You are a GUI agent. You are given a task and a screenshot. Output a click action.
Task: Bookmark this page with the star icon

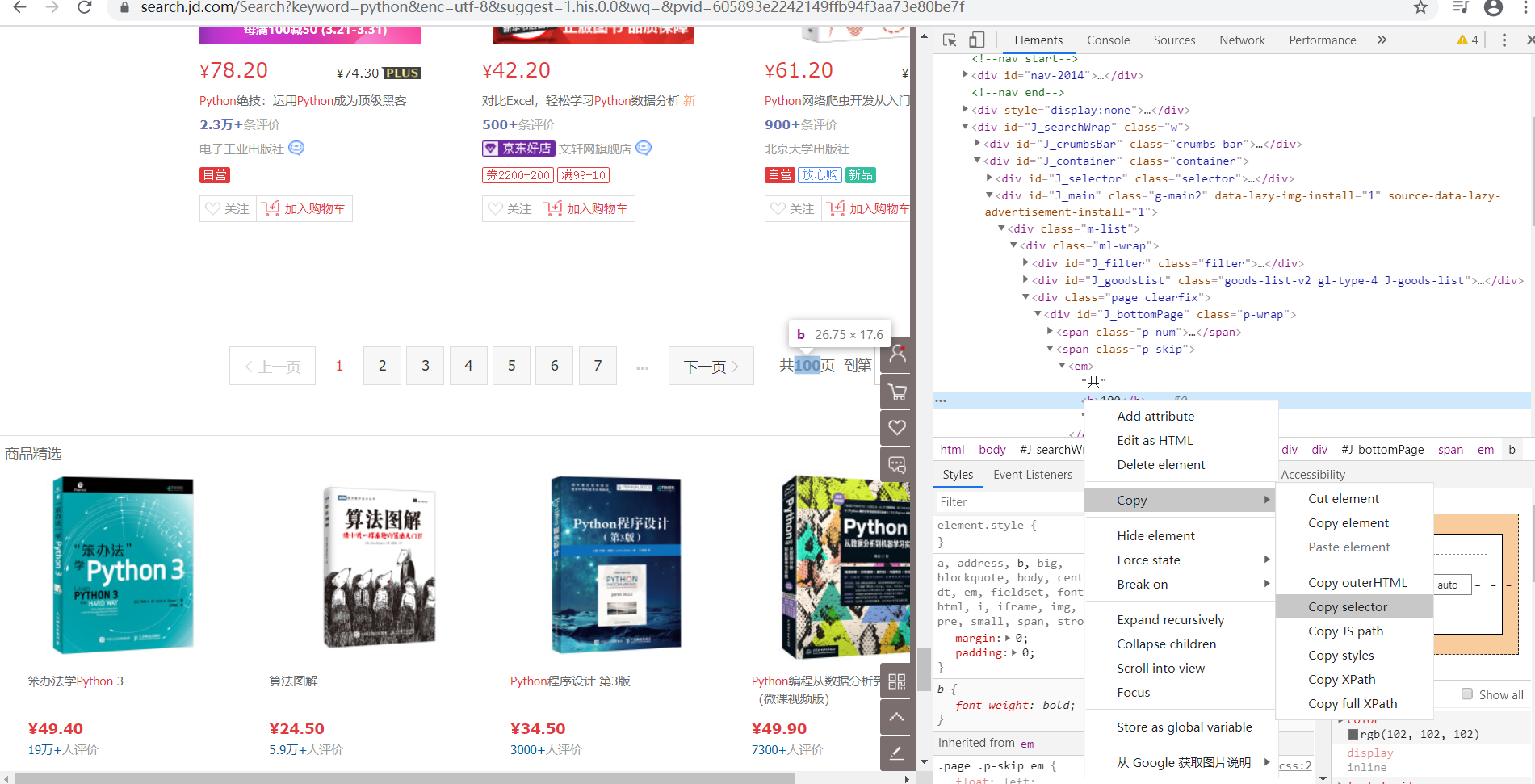(1420, 7)
